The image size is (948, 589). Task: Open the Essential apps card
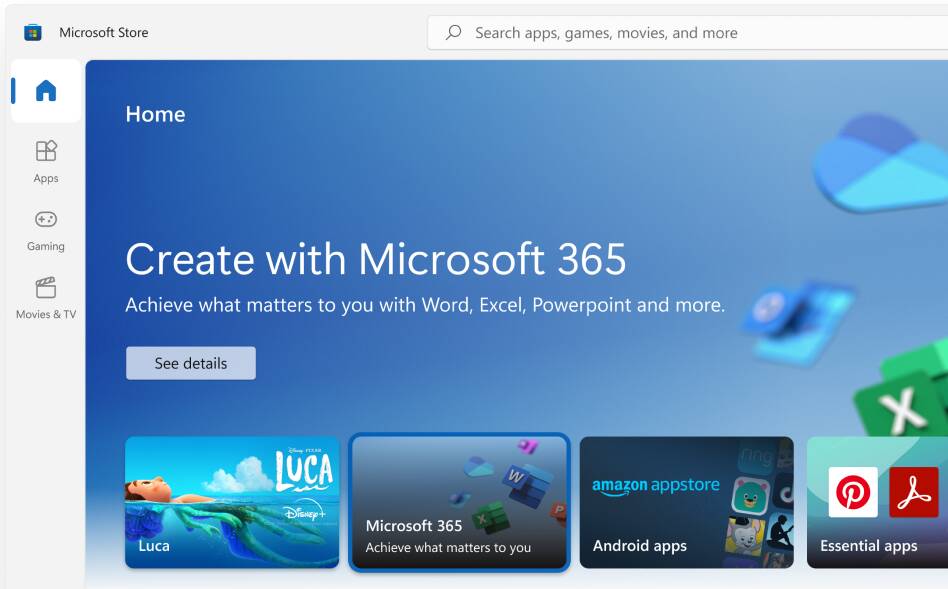click(x=877, y=503)
